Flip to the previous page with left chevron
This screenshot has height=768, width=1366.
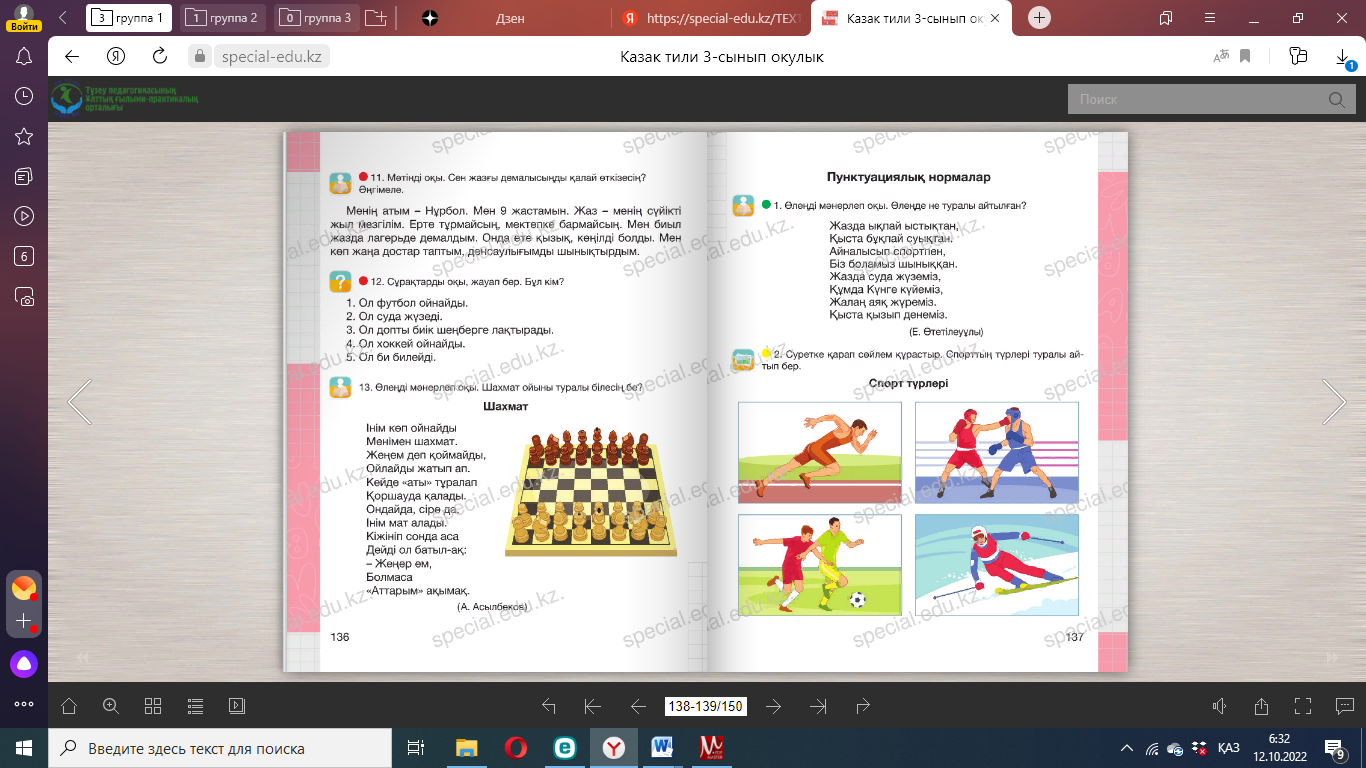click(x=79, y=402)
